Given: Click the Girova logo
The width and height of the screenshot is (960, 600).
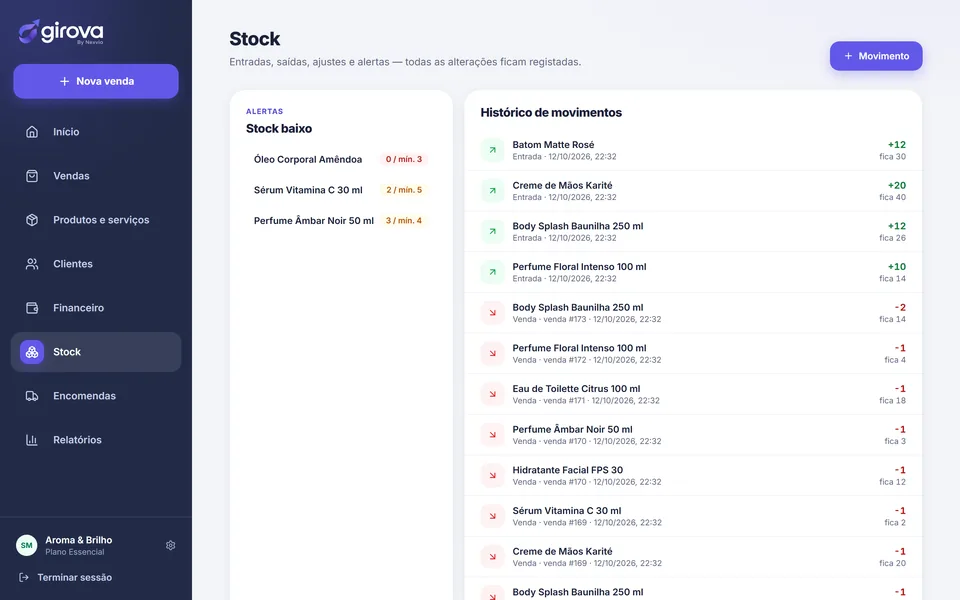Looking at the screenshot, I should coord(61,32).
